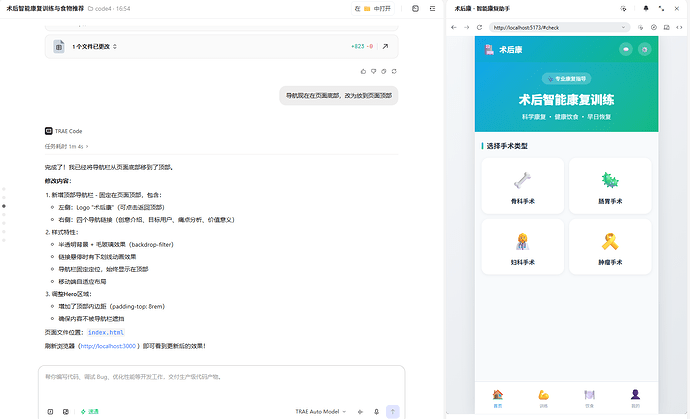Select the 骨科手术 card
Viewport: 690px width, 419px height.
[523, 186]
